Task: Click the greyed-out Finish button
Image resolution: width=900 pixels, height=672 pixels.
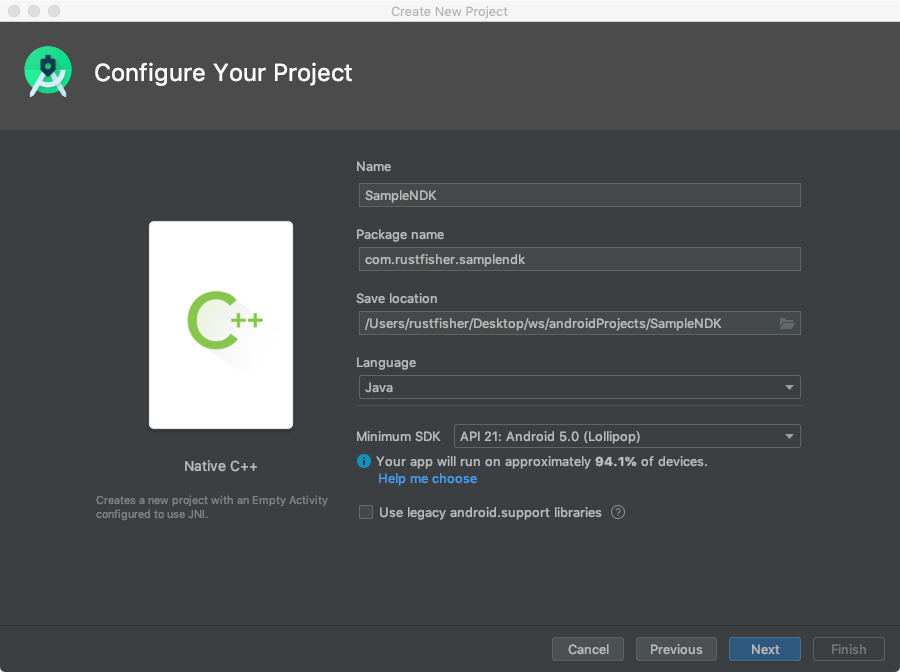Action: pos(848,649)
